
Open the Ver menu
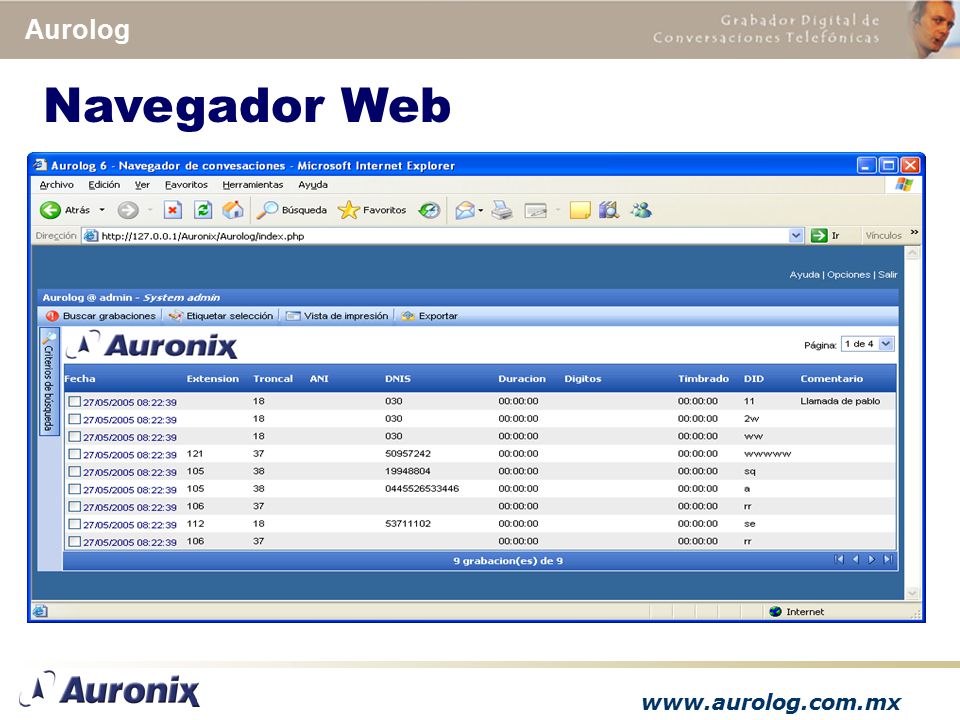click(143, 185)
